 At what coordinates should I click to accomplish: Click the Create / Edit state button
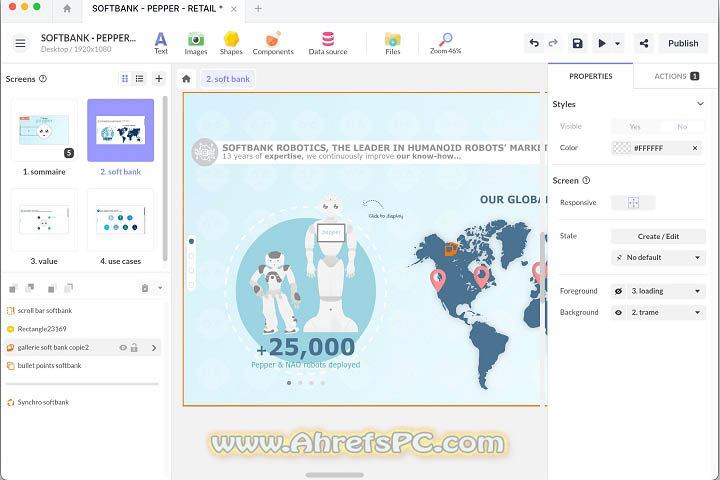(658, 236)
